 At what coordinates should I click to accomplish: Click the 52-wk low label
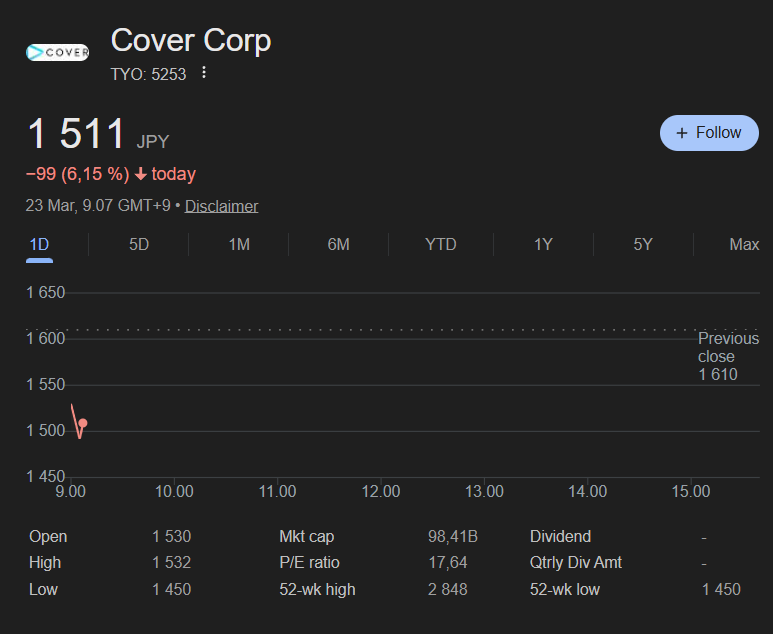coord(564,589)
